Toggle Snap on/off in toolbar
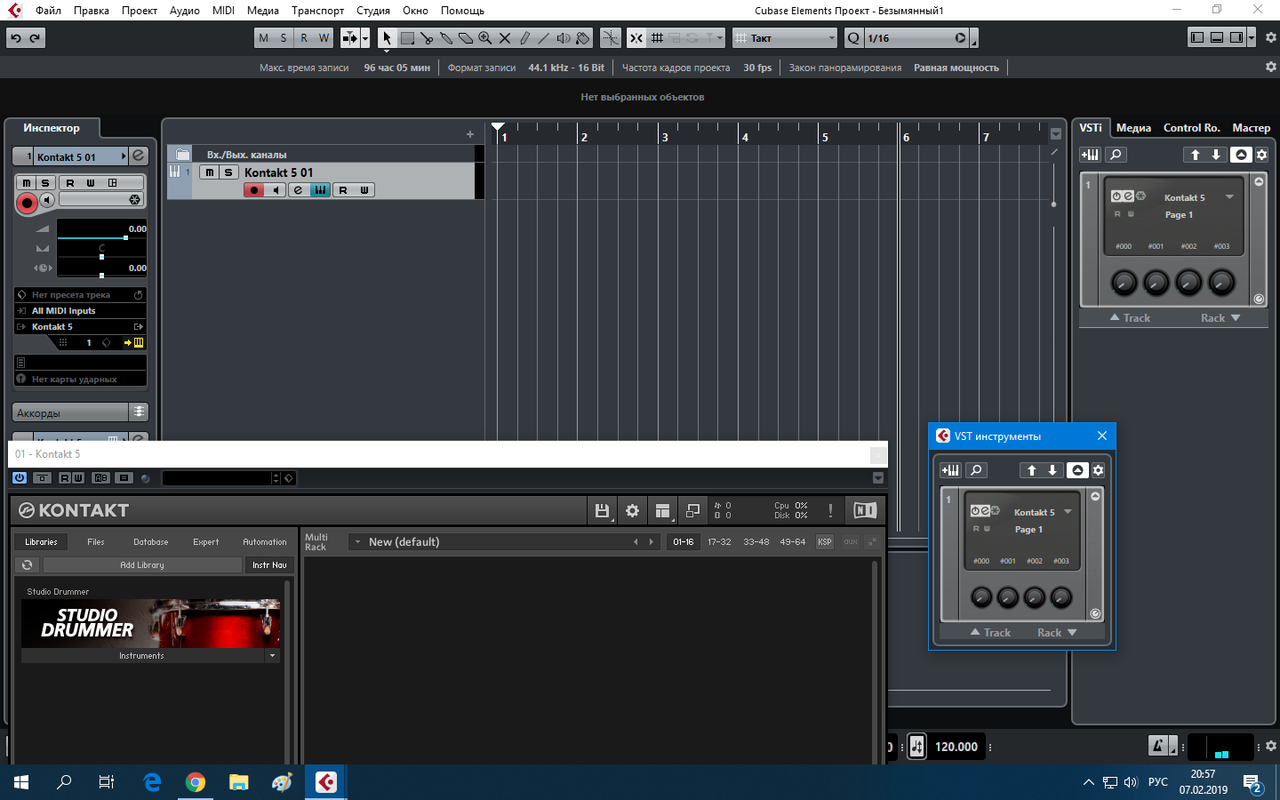Image resolution: width=1280 pixels, height=800 pixels. tap(637, 38)
